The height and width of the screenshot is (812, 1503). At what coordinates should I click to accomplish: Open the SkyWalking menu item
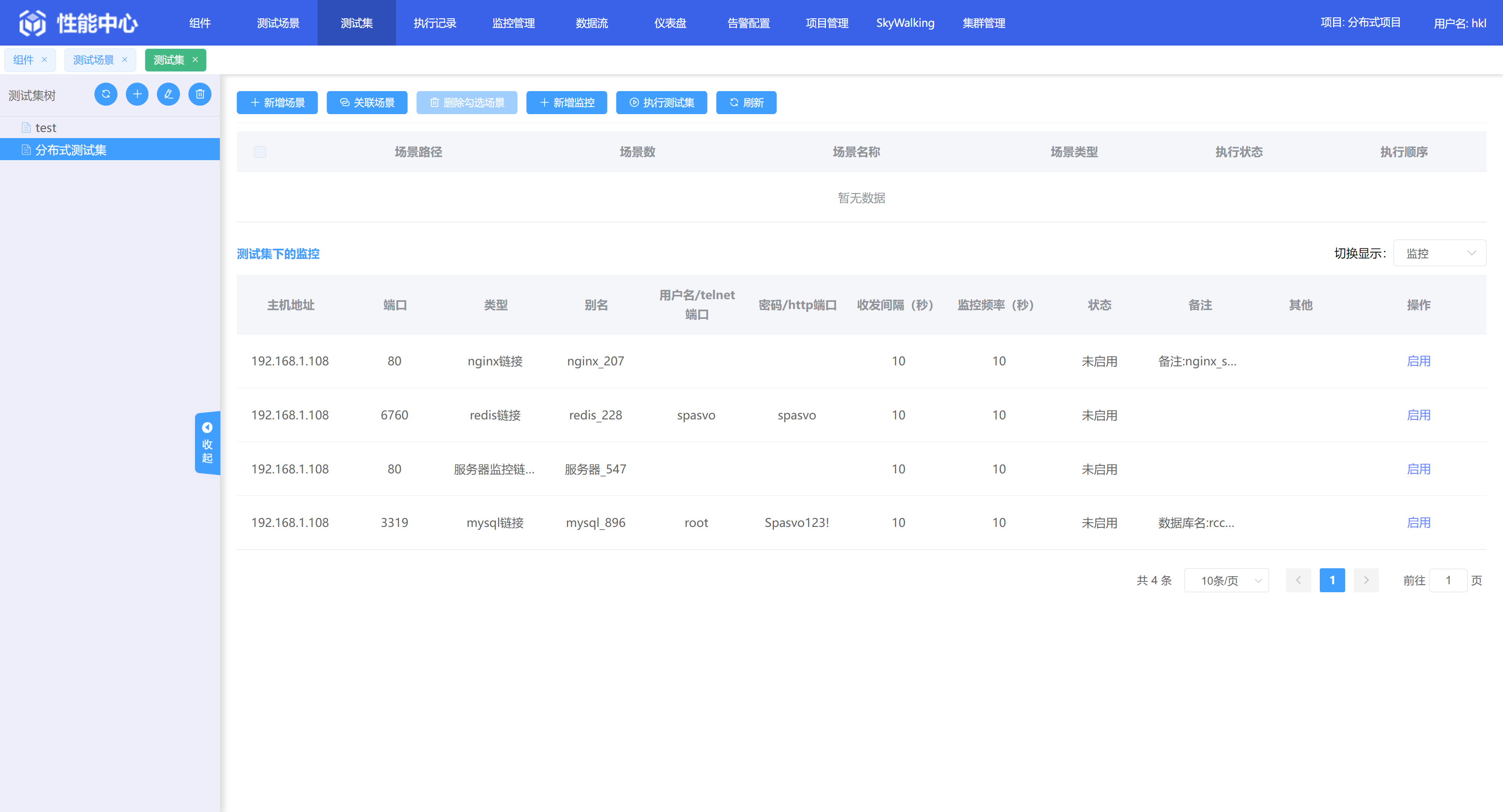905,23
